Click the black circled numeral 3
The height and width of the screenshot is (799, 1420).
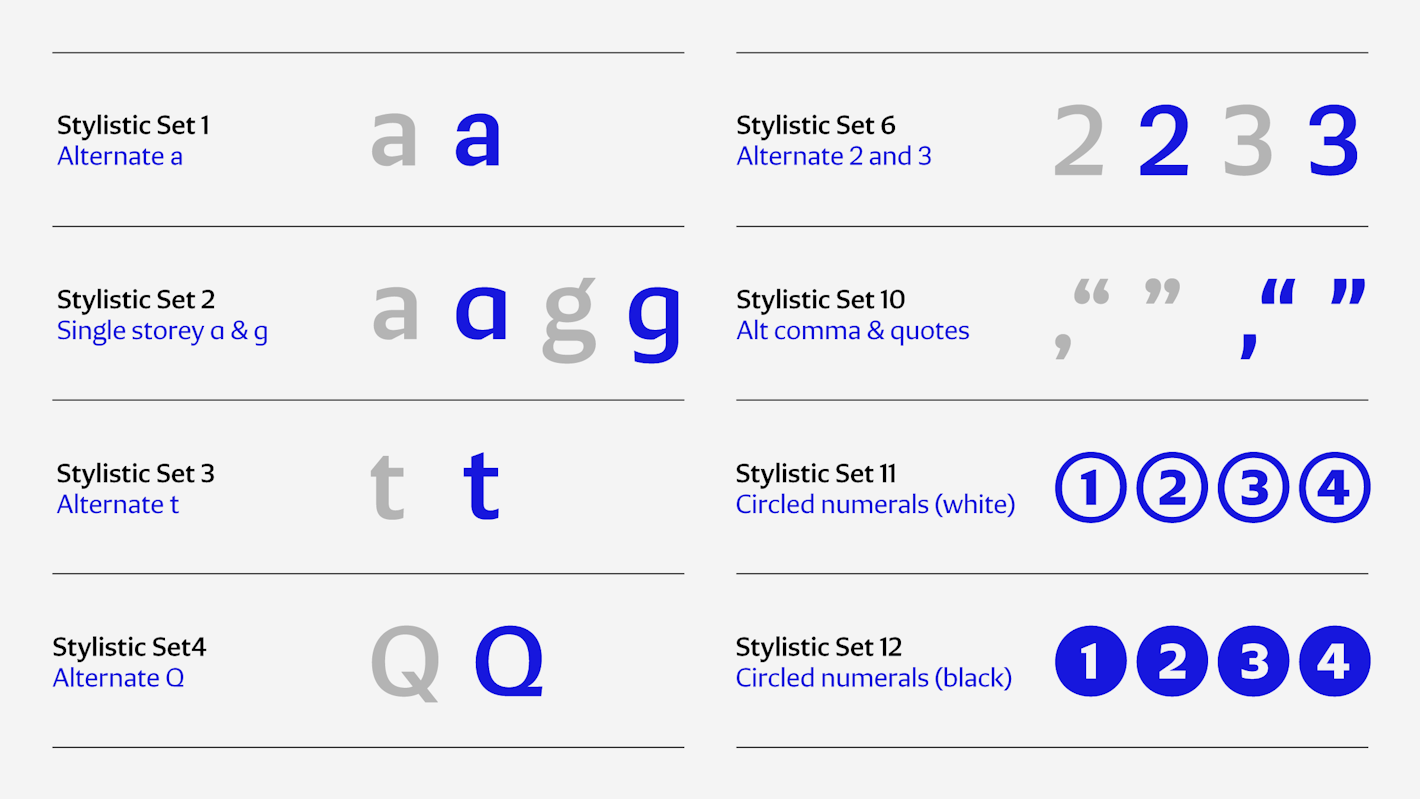point(1253,661)
